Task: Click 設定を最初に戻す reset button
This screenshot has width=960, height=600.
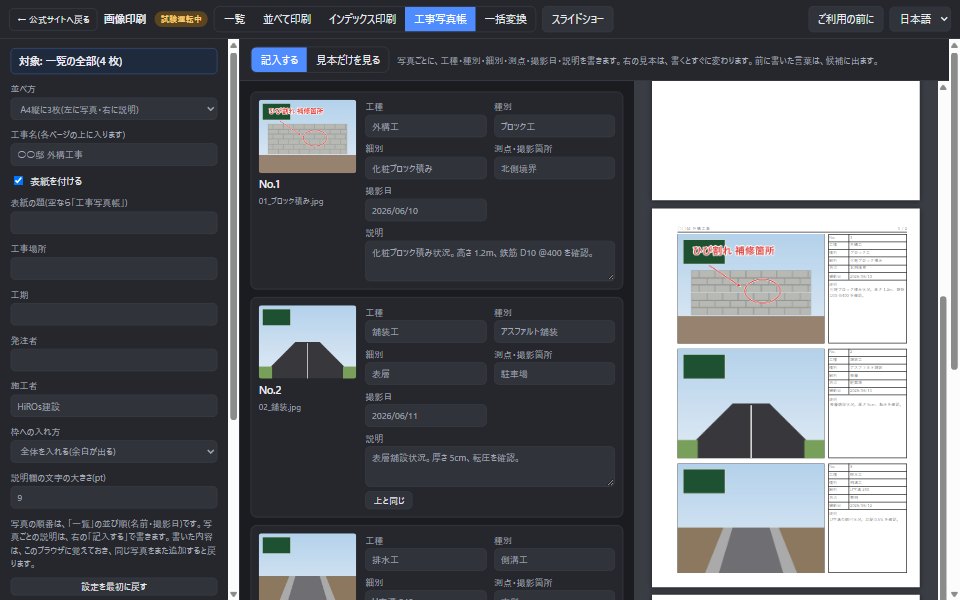Action: click(x=114, y=587)
